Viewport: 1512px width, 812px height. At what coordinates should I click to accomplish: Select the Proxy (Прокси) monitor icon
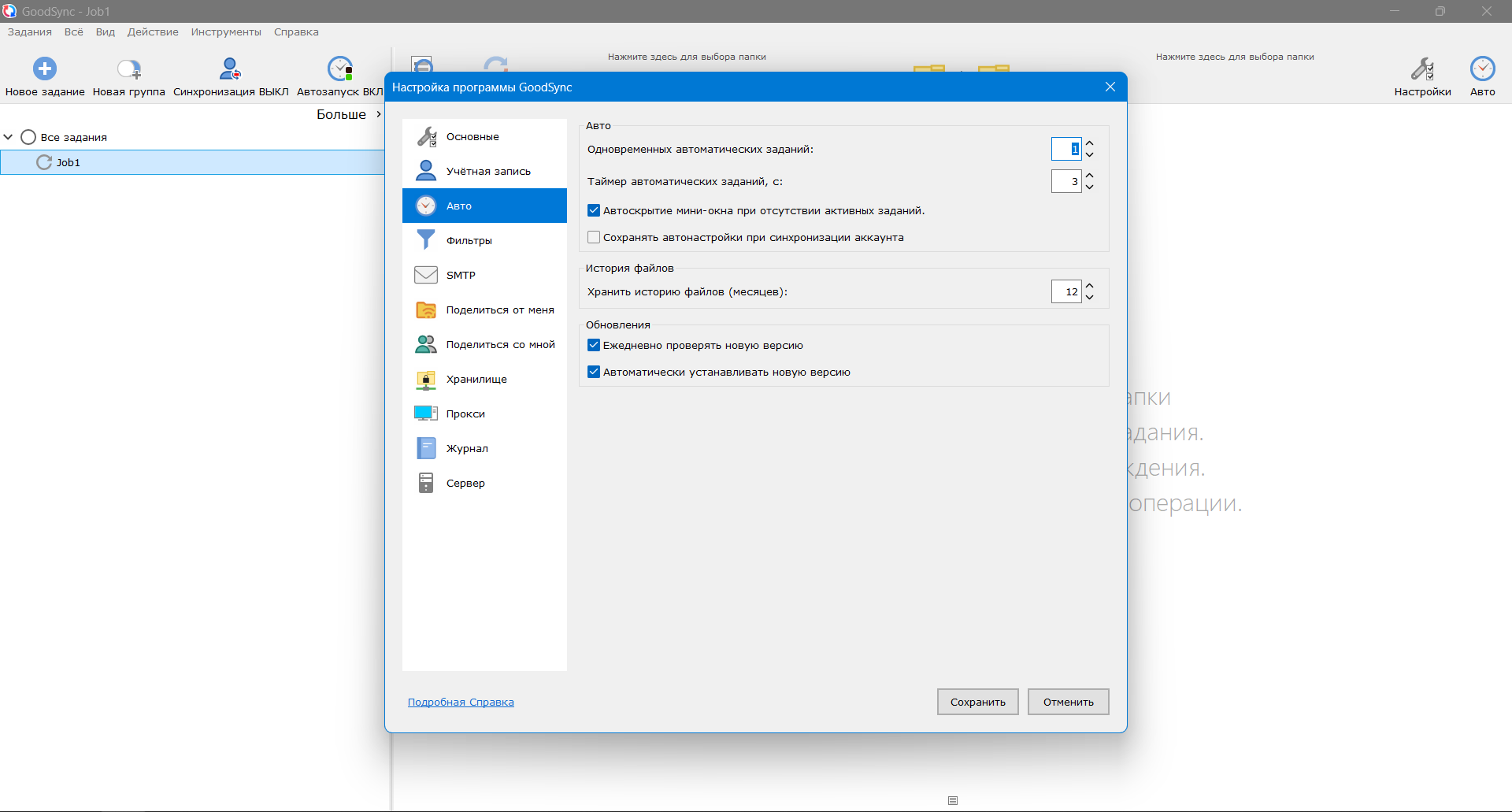point(426,413)
